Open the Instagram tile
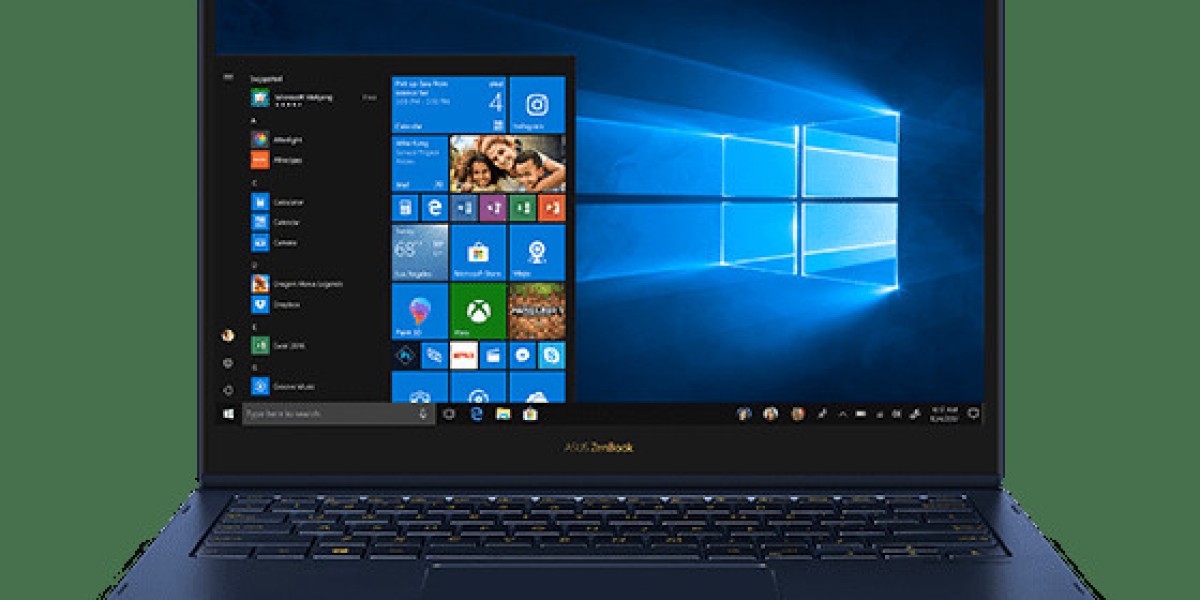This screenshot has height=600, width=1200. [537, 104]
